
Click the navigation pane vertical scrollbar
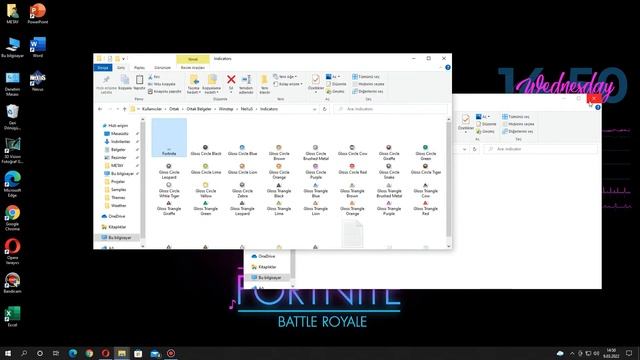(142, 180)
